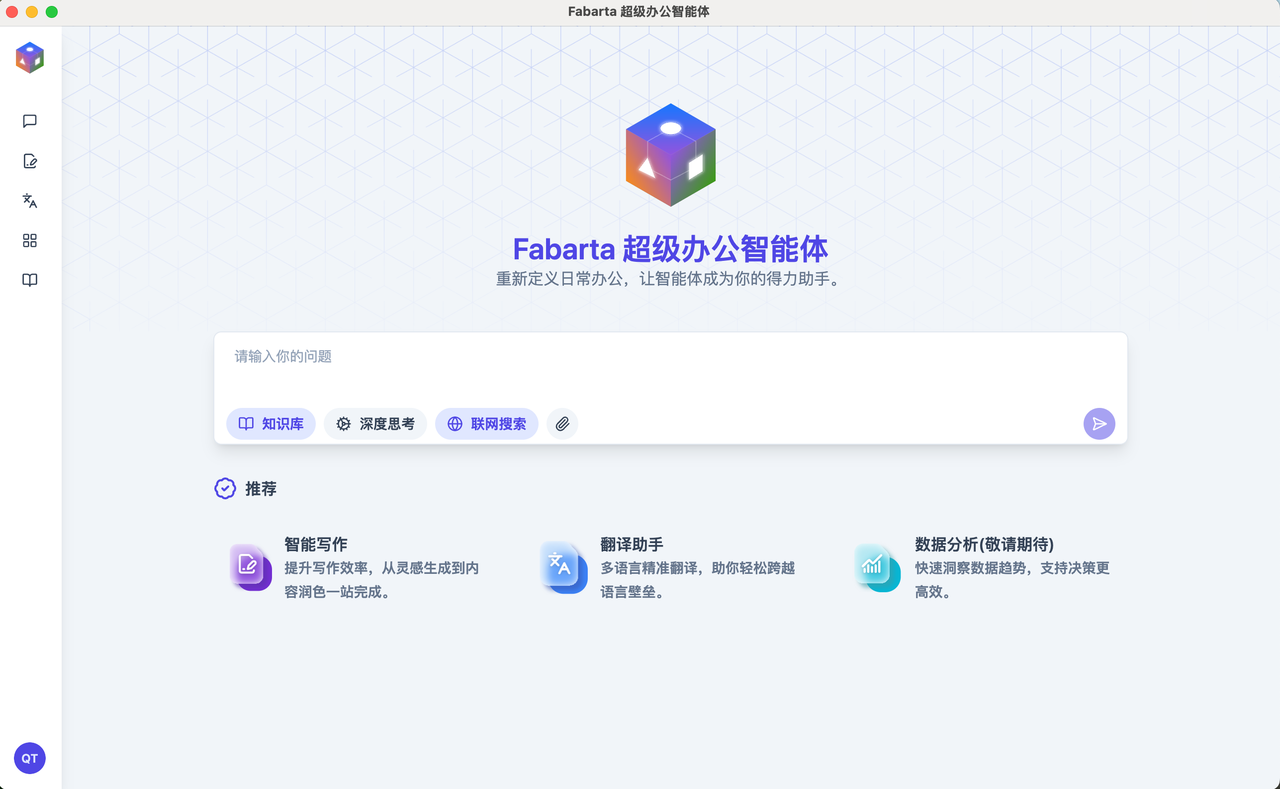
Task: Open the chat icon in sidebar
Action: tap(30, 121)
